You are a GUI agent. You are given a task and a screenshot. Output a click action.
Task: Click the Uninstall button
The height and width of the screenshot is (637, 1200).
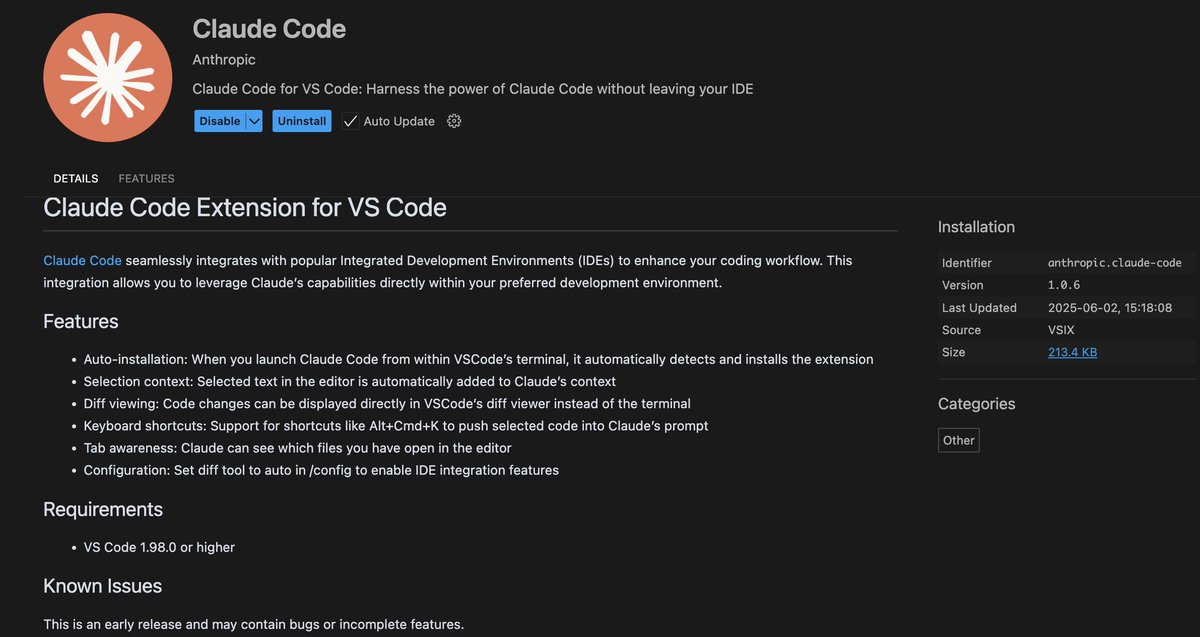tap(302, 121)
